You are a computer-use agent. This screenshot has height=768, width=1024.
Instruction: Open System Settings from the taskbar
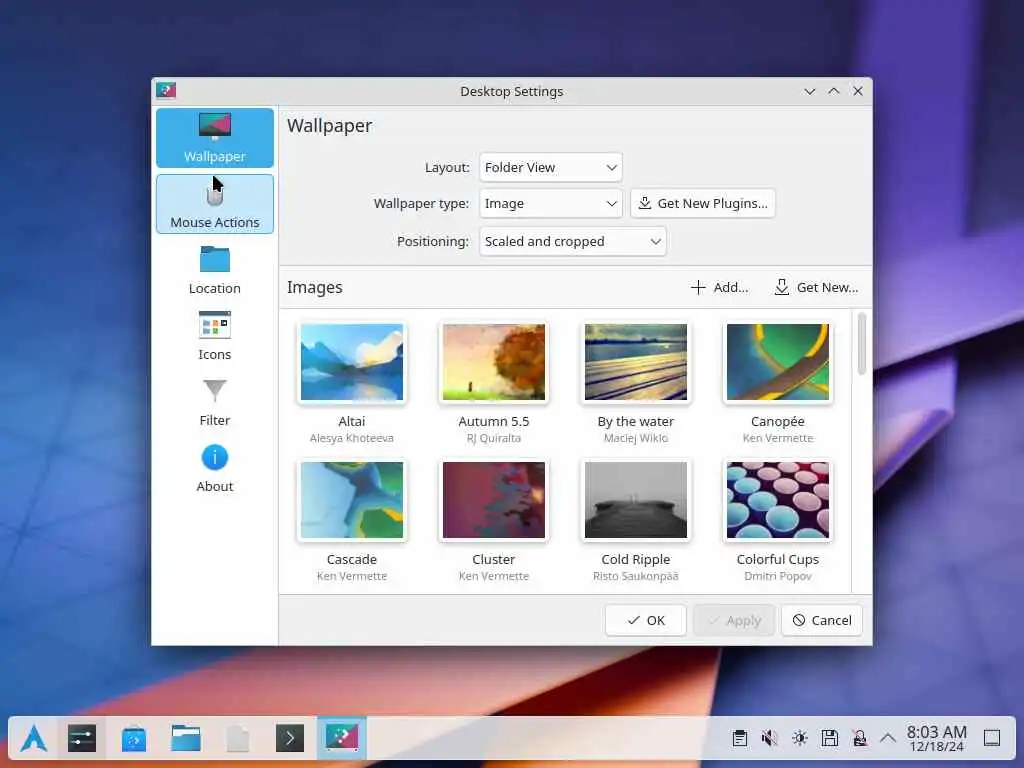tap(82, 739)
